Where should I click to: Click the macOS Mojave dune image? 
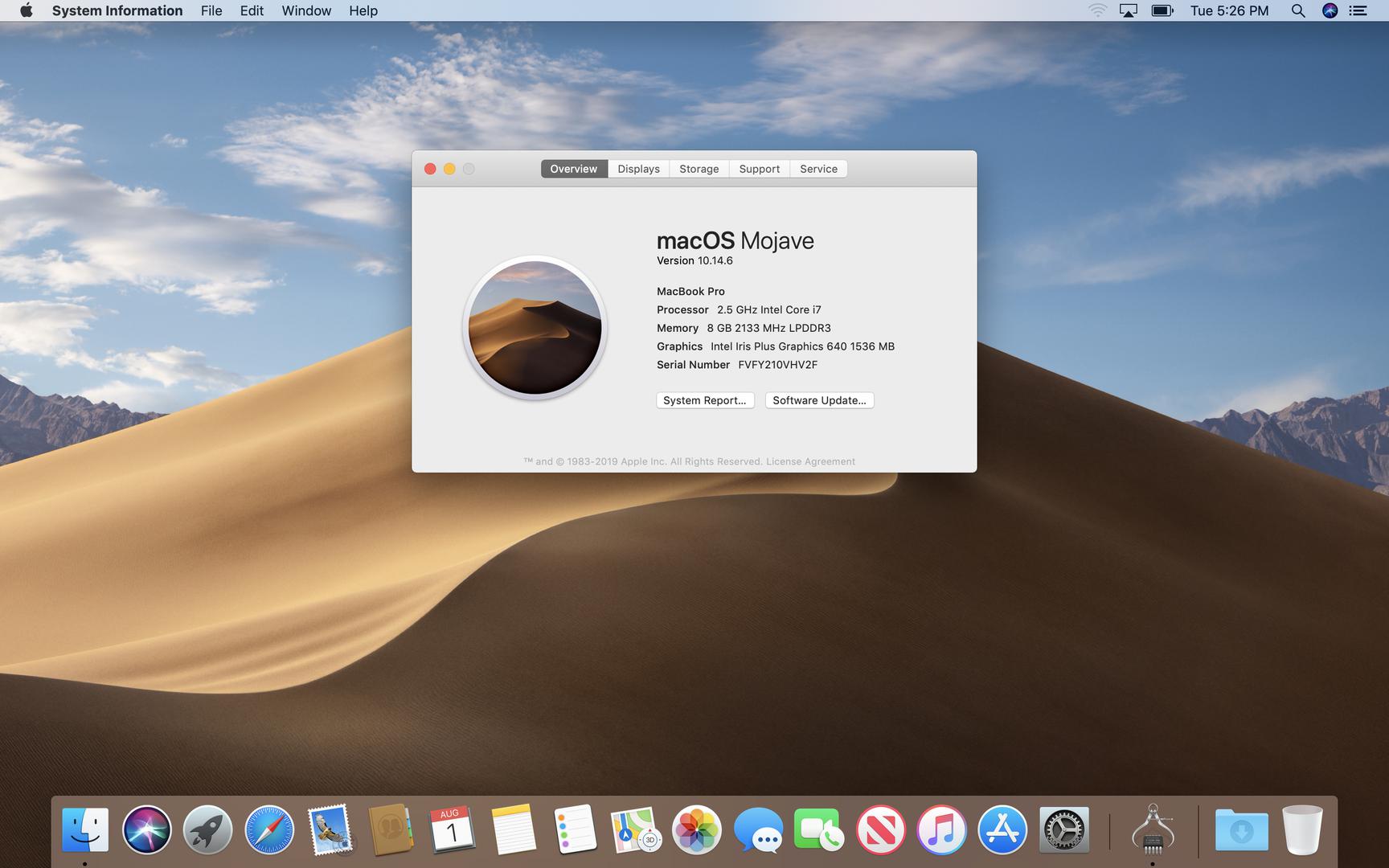(x=535, y=328)
